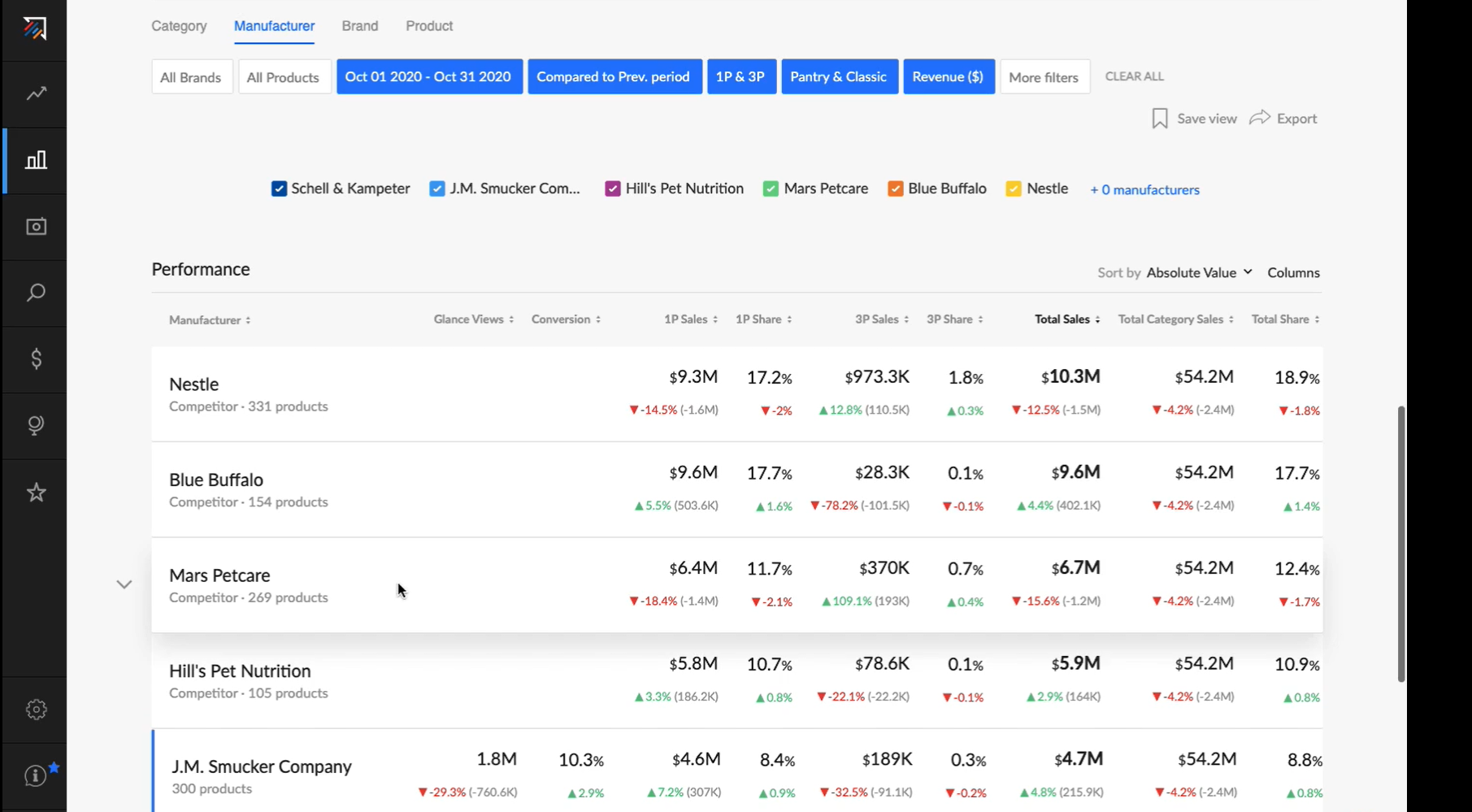Open the Columns selector
This screenshot has height=812, width=1472.
[x=1293, y=272]
